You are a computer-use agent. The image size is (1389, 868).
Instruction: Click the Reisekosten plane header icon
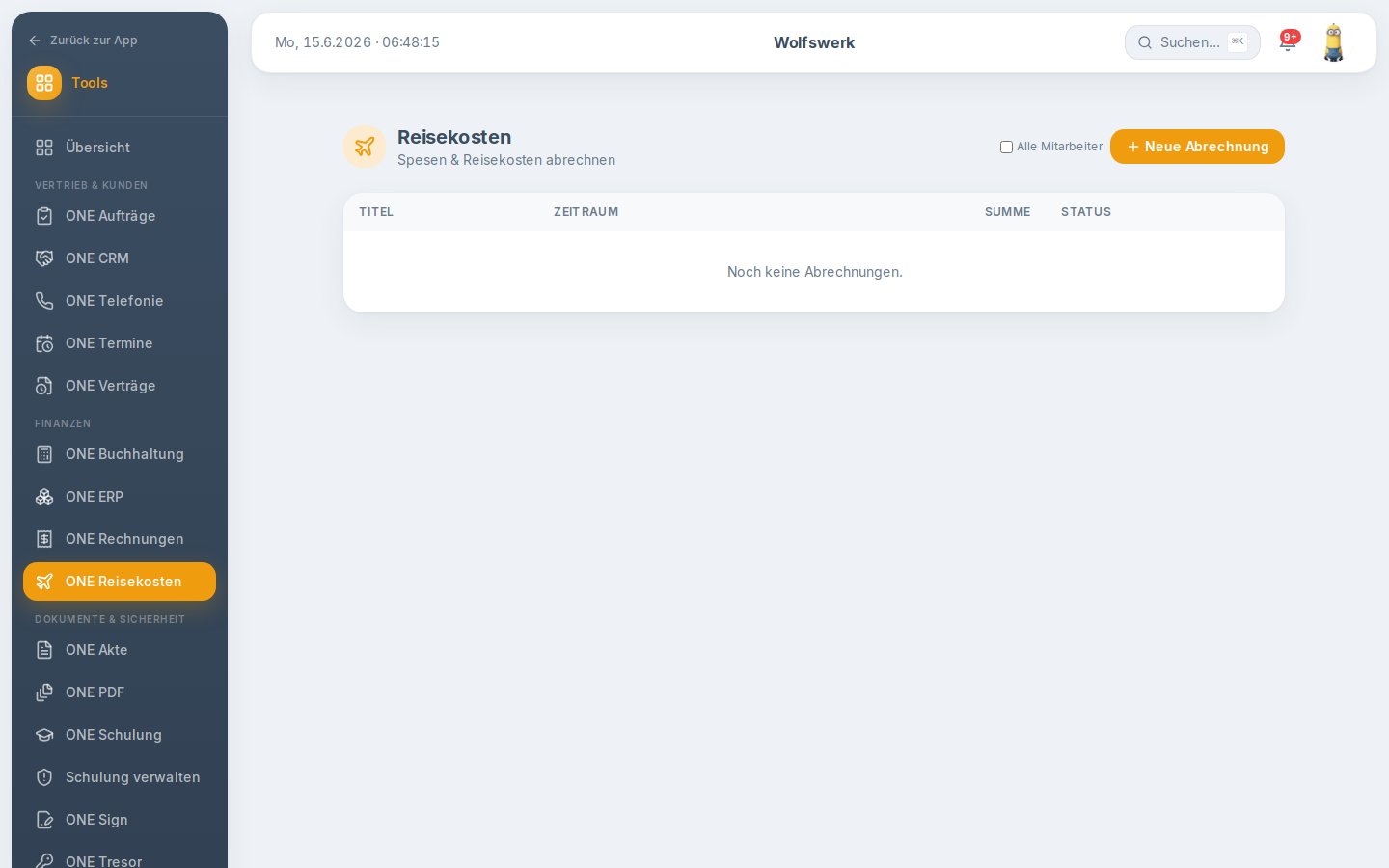[365, 147]
